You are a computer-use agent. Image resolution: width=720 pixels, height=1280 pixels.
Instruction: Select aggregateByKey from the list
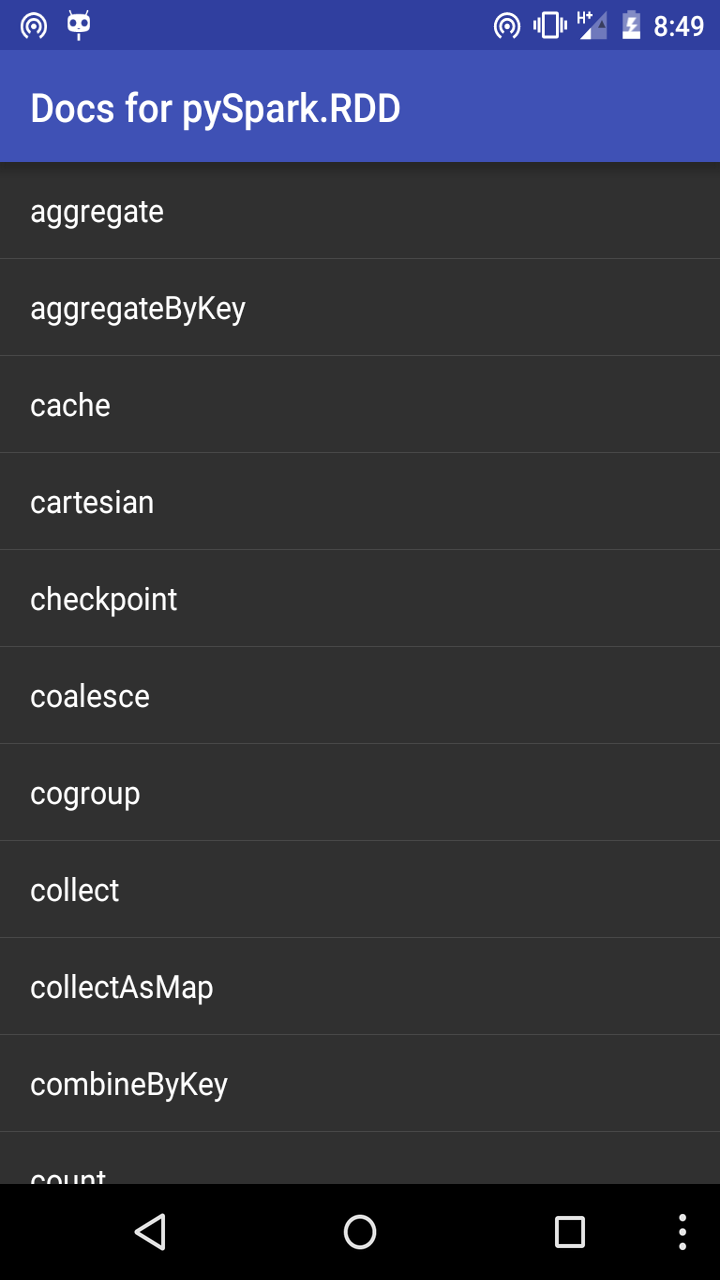point(138,307)
